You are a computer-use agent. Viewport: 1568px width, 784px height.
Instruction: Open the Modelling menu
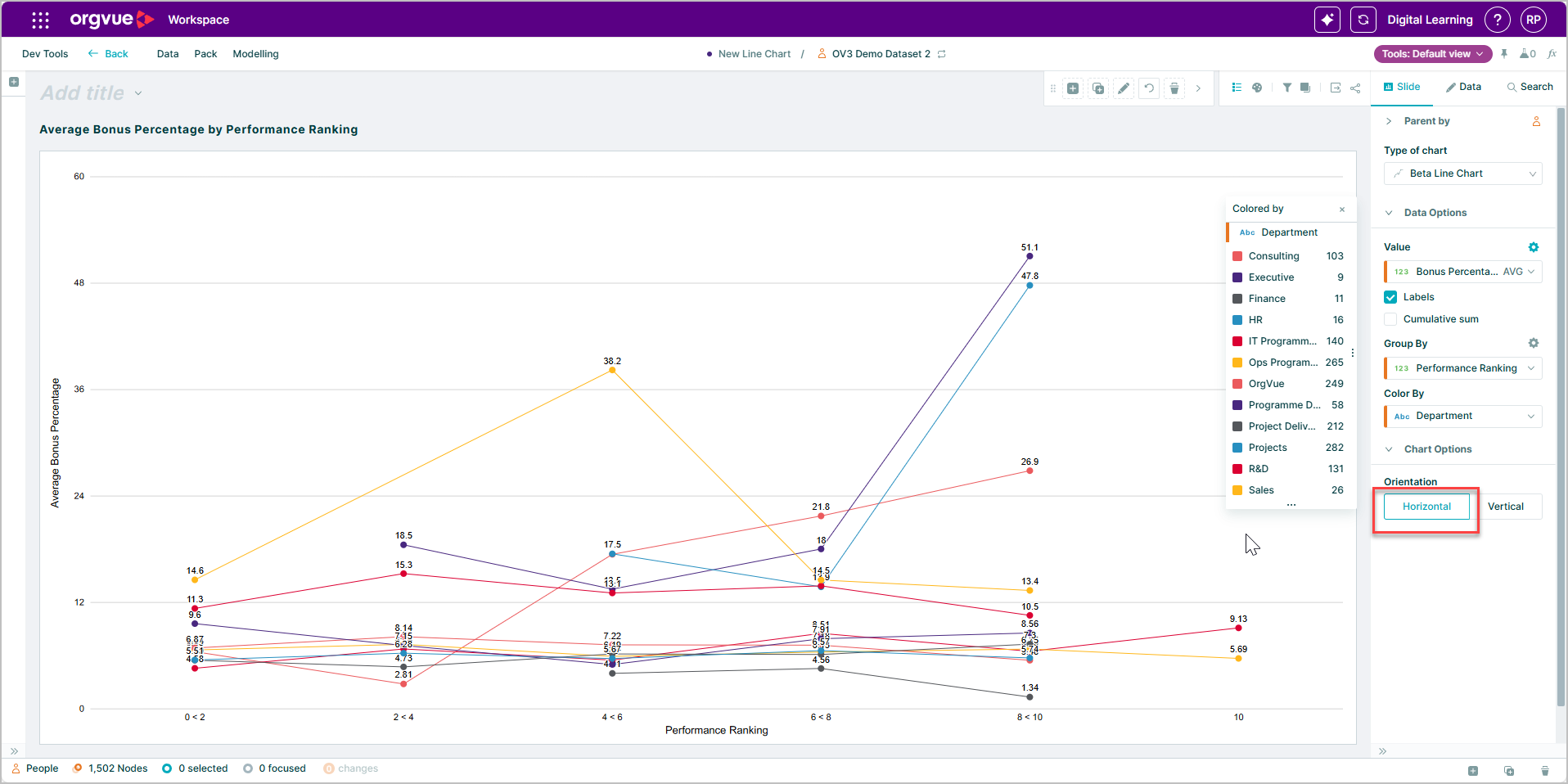(255, 54)
